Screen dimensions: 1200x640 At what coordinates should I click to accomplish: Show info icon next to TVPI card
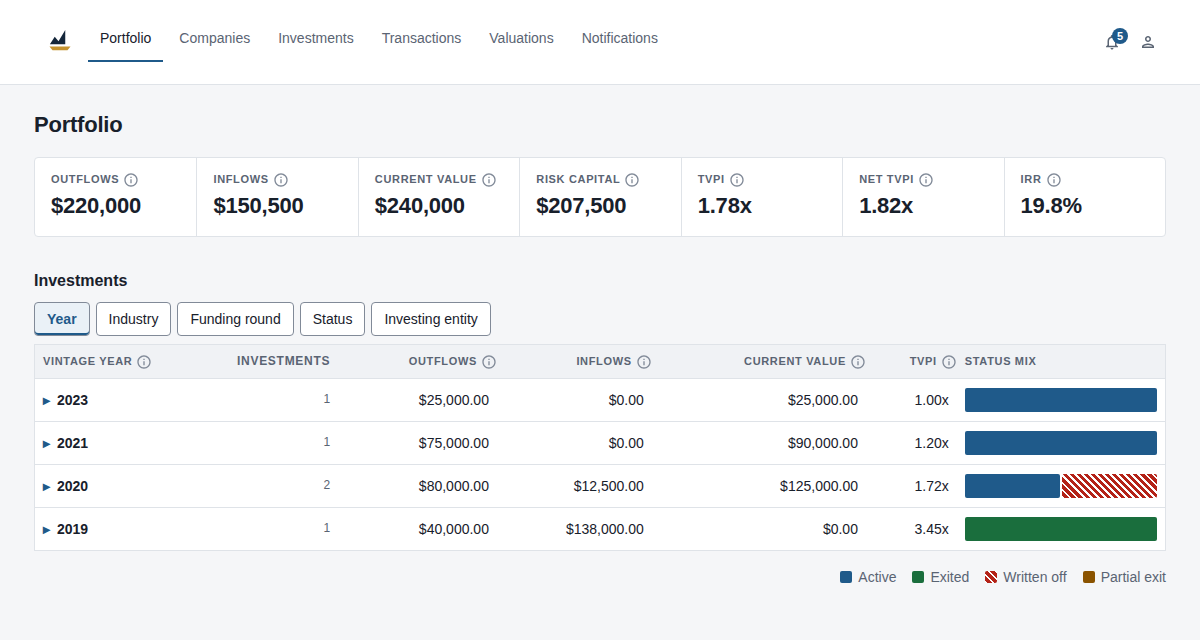(x=737, y=180)
